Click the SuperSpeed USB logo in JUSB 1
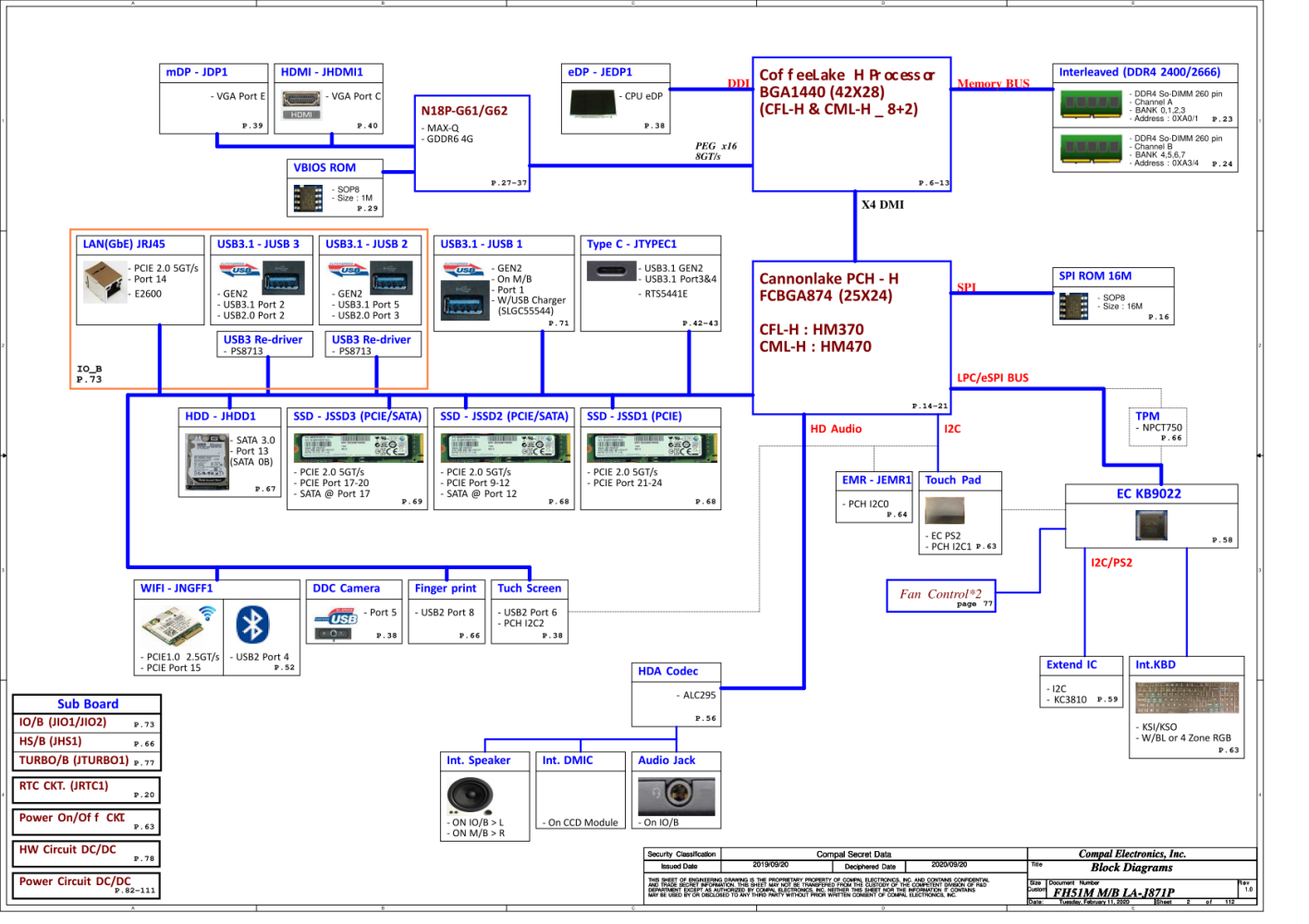Screen dimensions: 1309x924 pyautogui.click(x=463, y=270)
